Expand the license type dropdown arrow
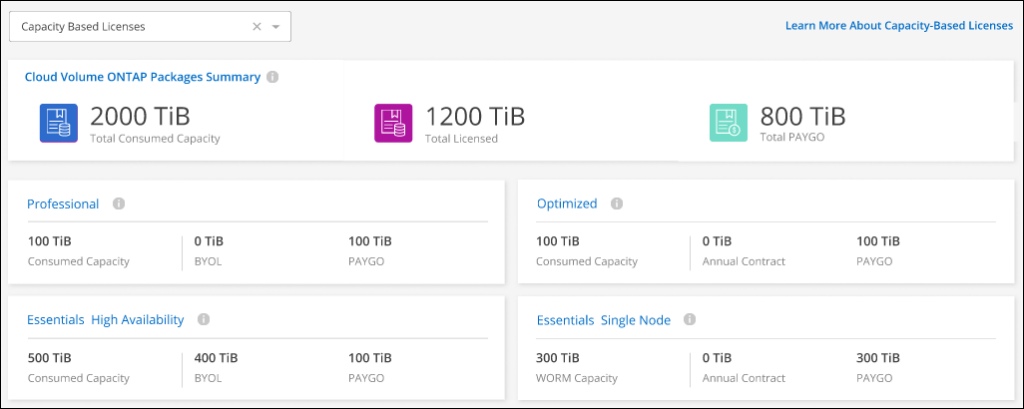Image resolution: width=1024 pixels, height=409 pixels. (276, 27)
